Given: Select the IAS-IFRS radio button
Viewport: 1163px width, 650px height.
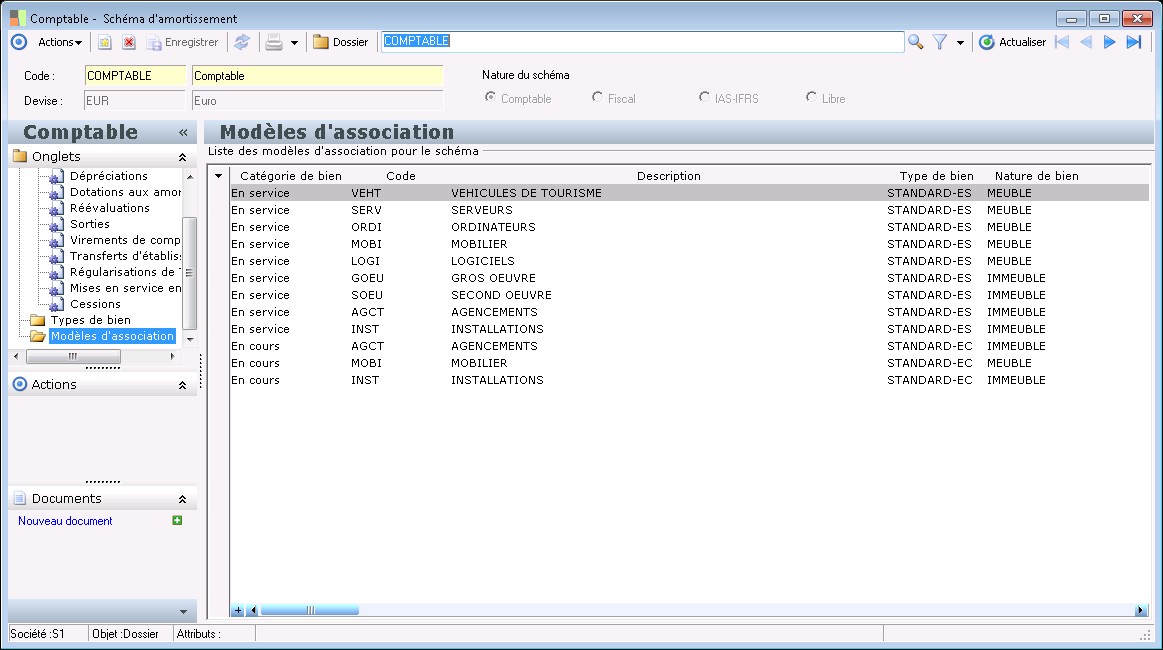Looking at the screenshot, I should (705, 98).
